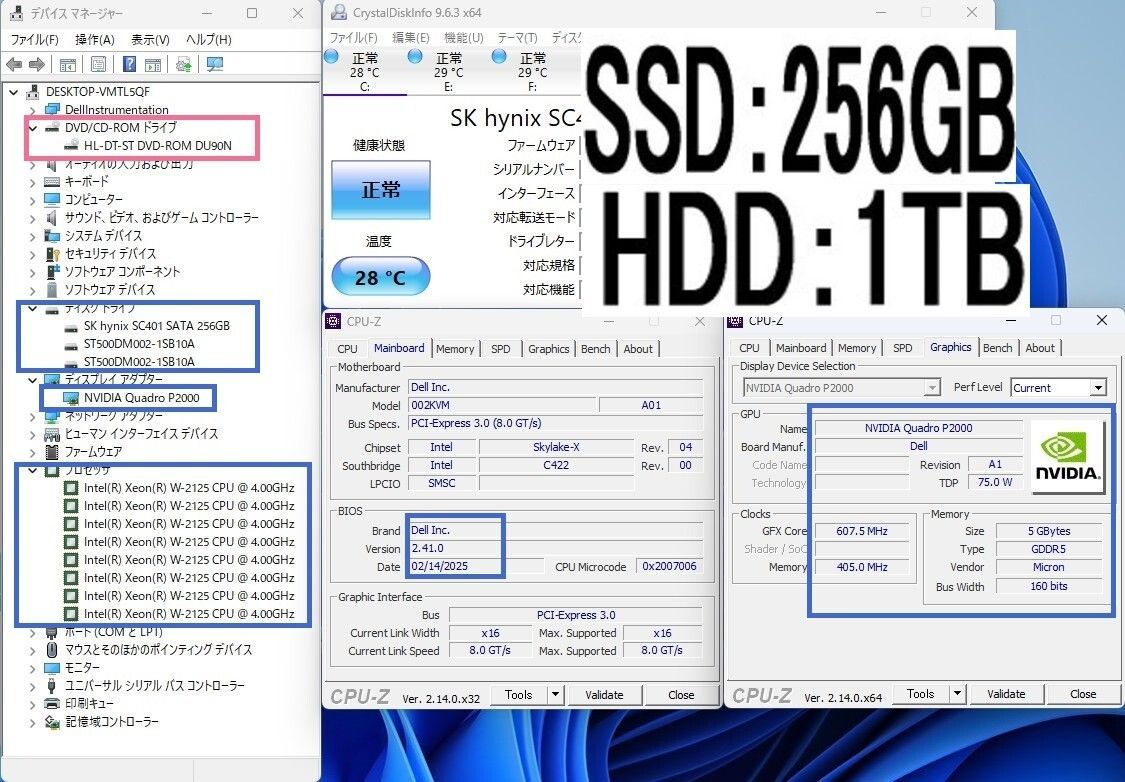Collapse the ディスプレイ アダプター category
Viewport: 1125px width, 782px height.
(32, 380)
